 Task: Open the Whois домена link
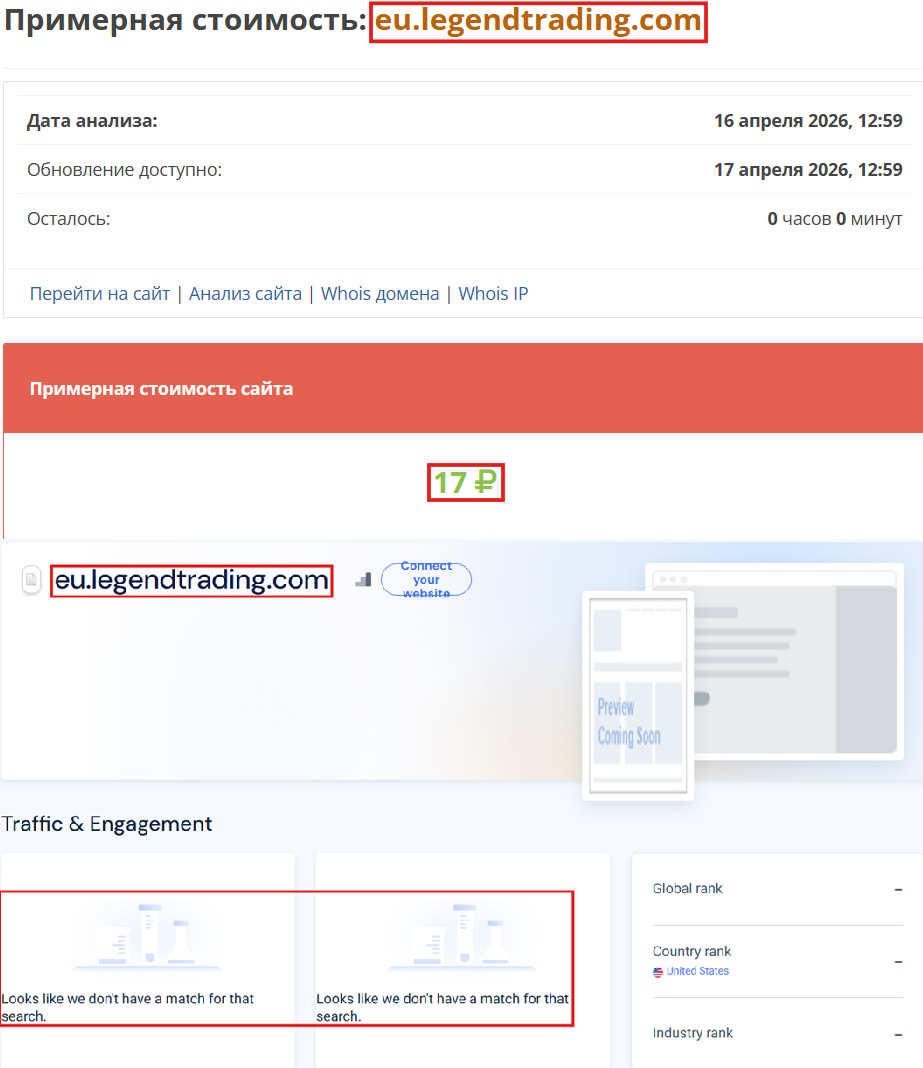[x=380, y=293]
